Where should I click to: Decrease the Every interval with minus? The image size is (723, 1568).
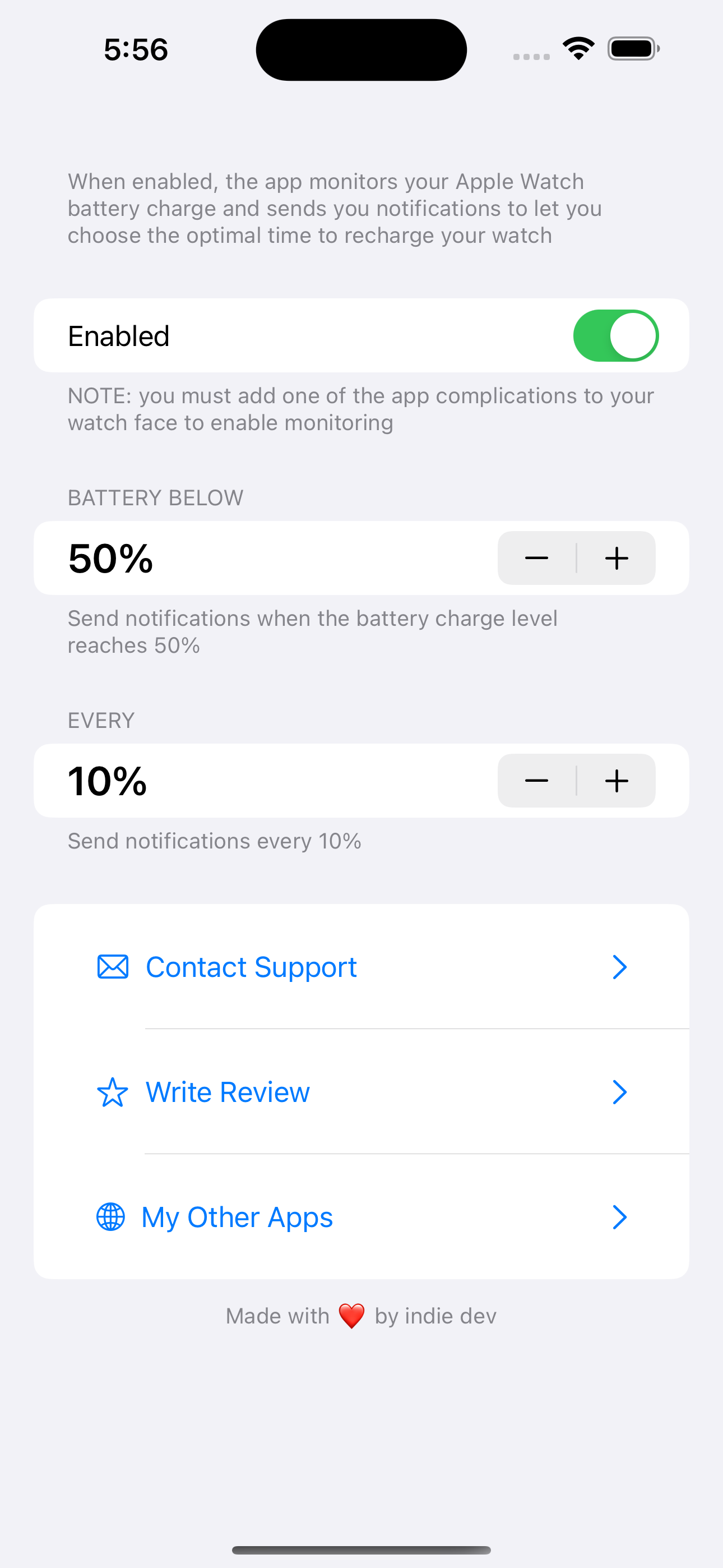coord(537,780)
